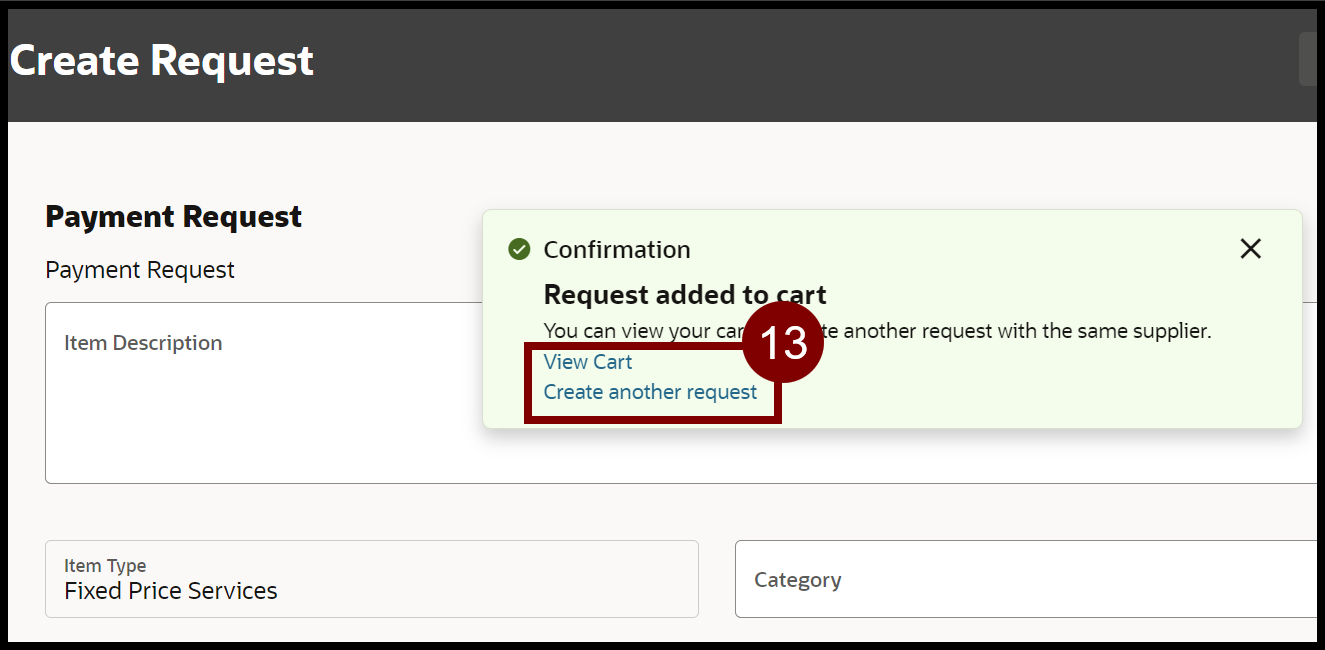
Task: Click the Confirmation title text
Action: coord(617,250)
